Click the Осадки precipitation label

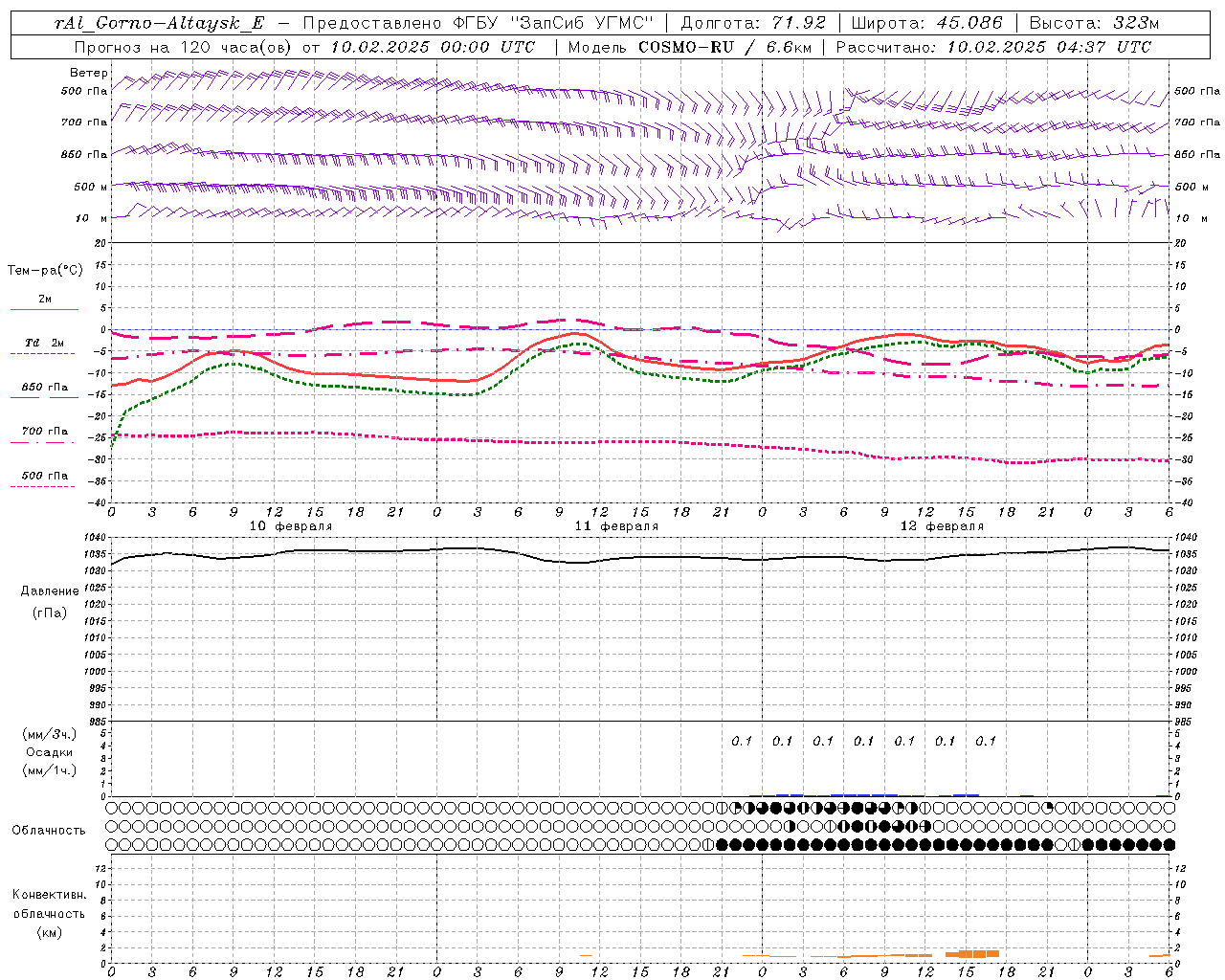click(x=49, y=752)
